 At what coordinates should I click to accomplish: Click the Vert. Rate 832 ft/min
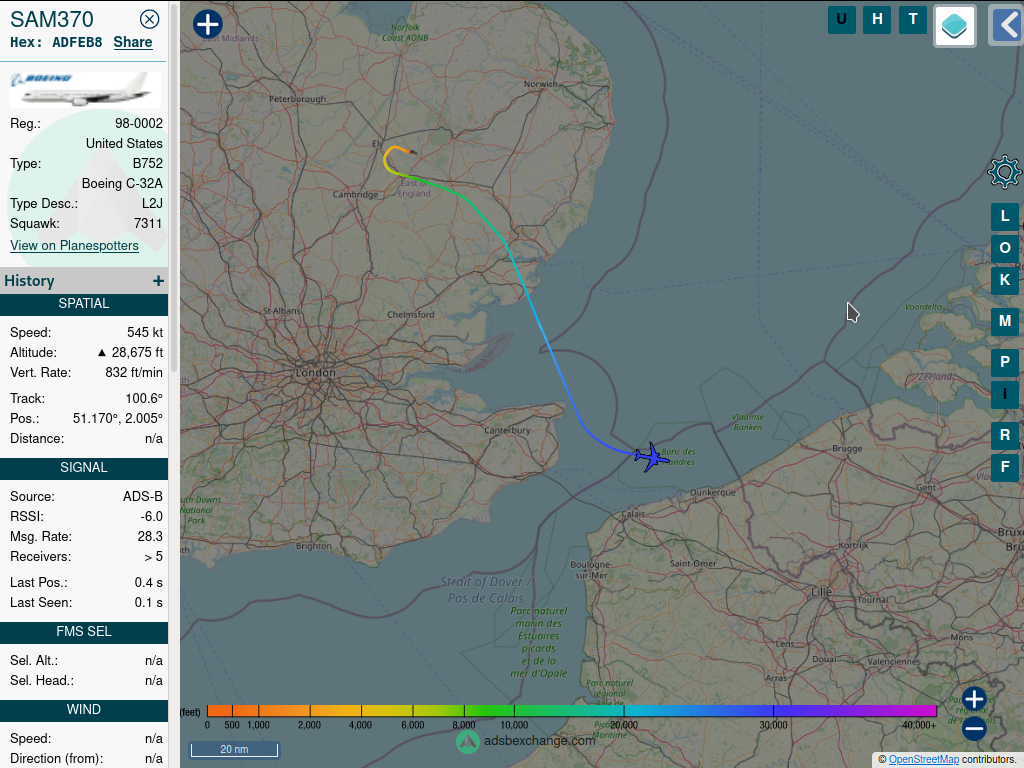(x=134, y=373)
